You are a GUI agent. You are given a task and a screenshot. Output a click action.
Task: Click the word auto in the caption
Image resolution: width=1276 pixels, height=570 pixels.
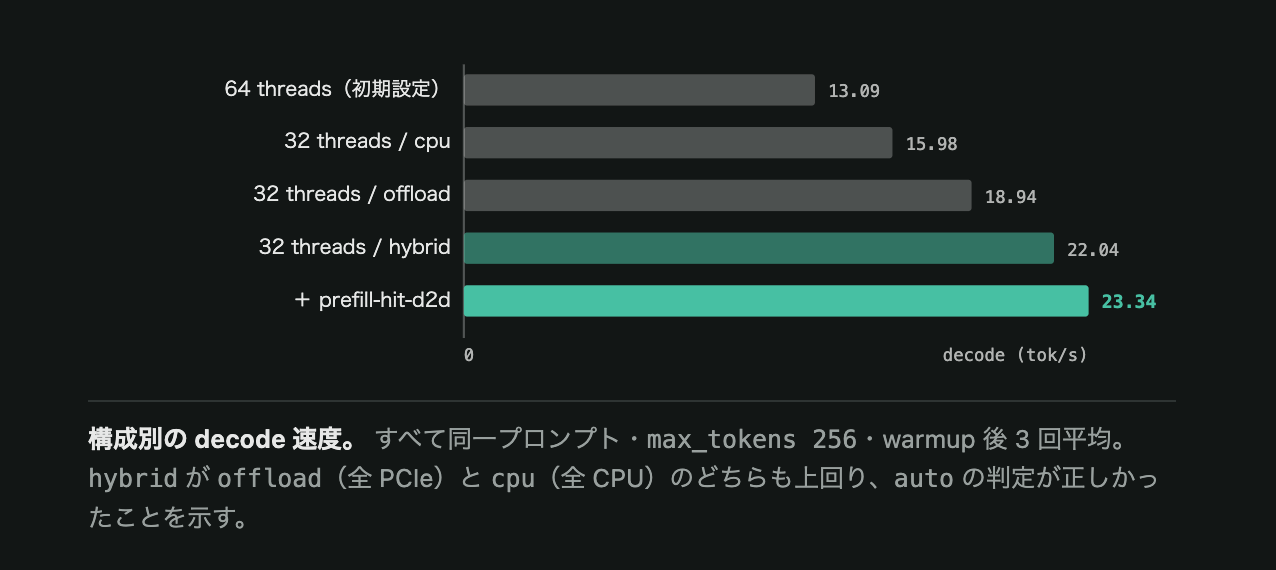click(x=923, y=479)
